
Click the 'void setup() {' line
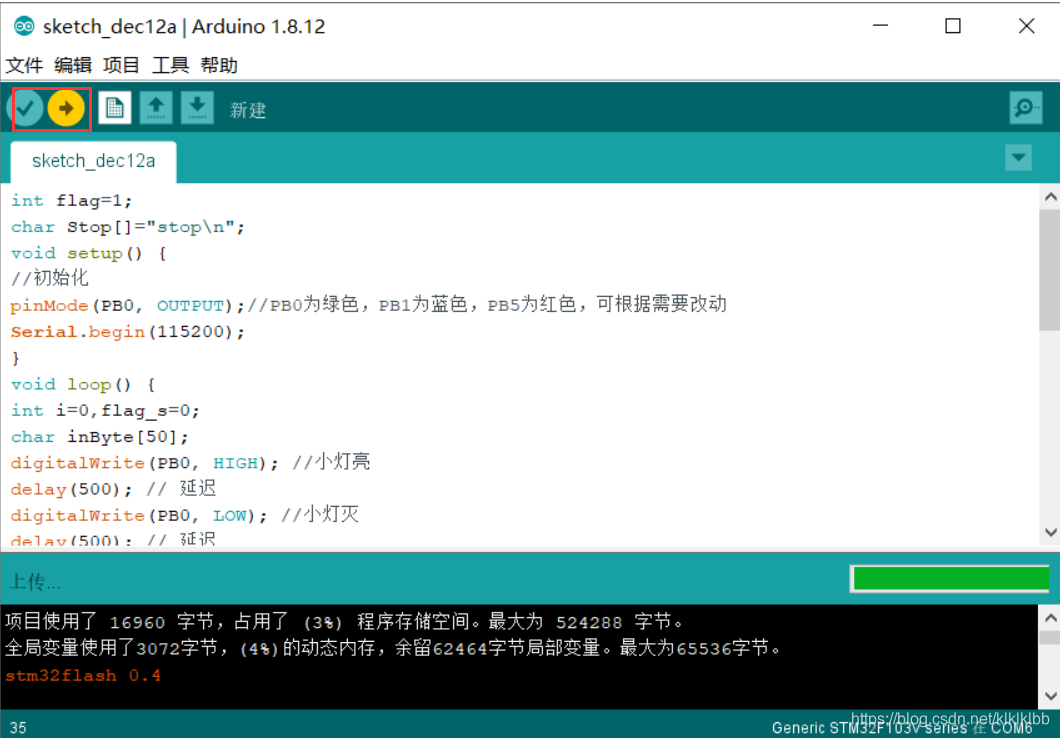click(89, 253)
